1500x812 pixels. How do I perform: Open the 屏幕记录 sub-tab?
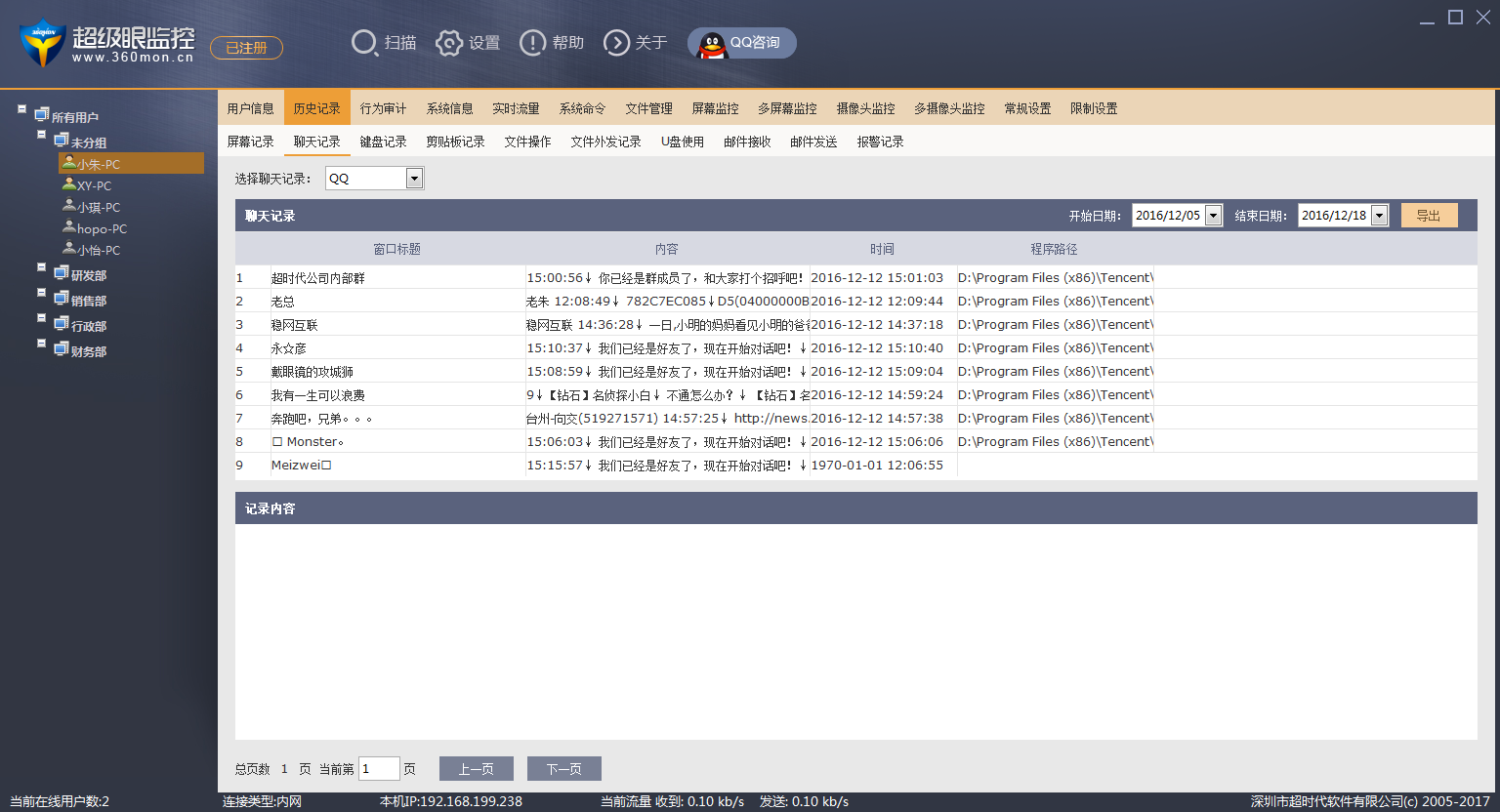click(x=251, y=142)
